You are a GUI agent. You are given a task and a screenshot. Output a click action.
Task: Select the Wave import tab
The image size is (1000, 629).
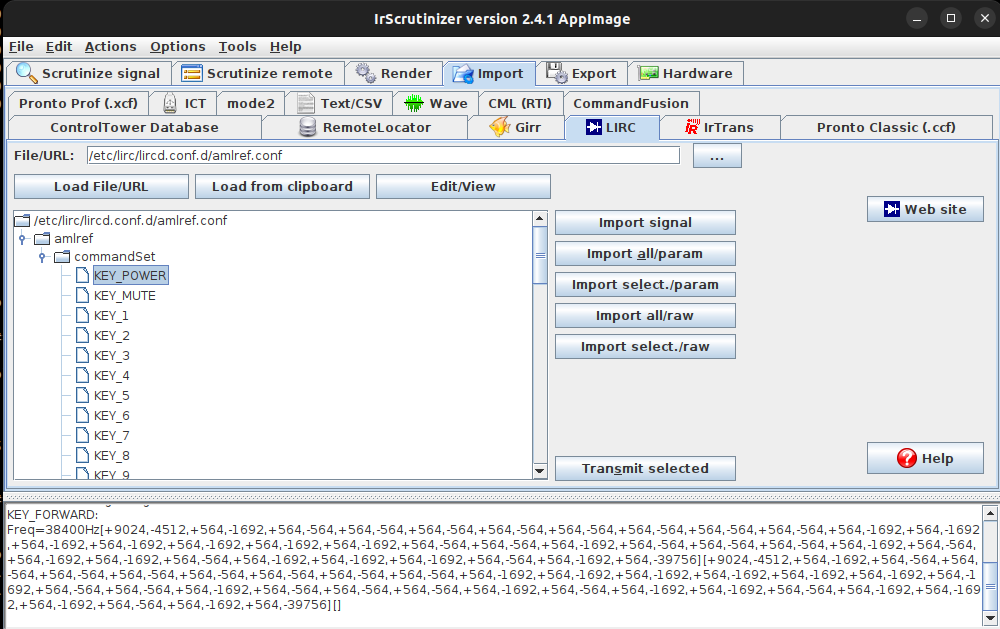click(436, 103)
